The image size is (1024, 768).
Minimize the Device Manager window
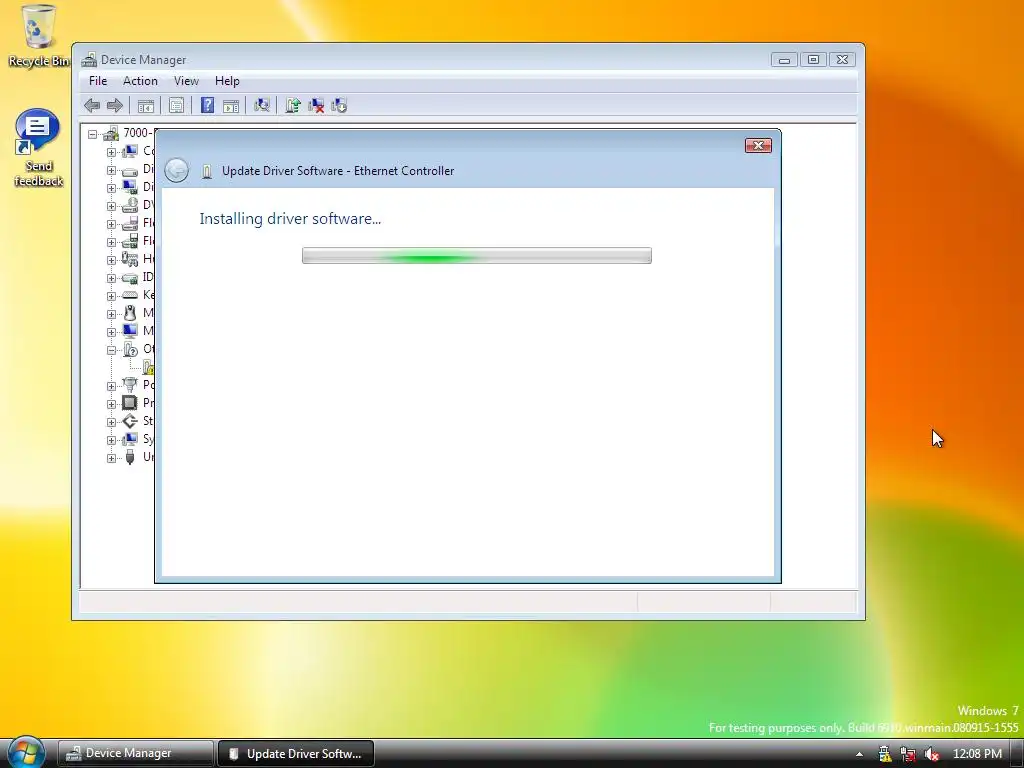point(784,59)
